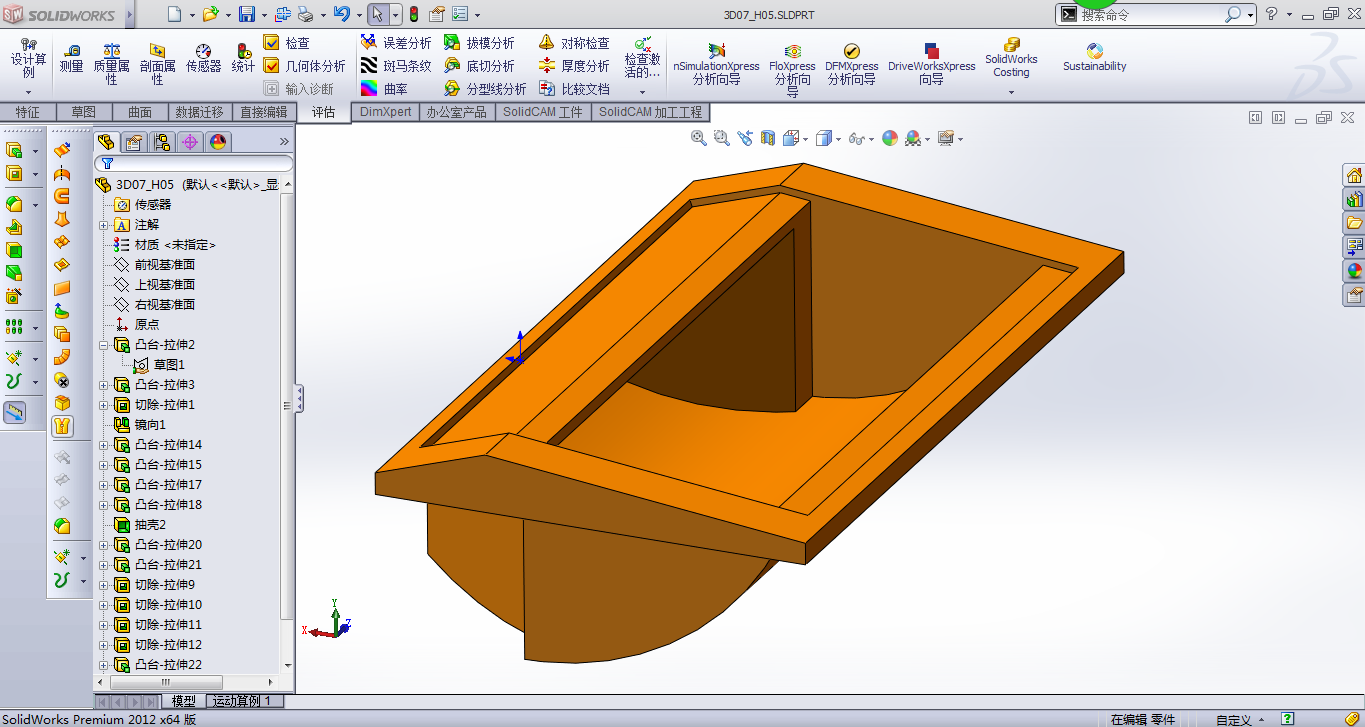Switch to the 曲面 tab

click(140, 112)
